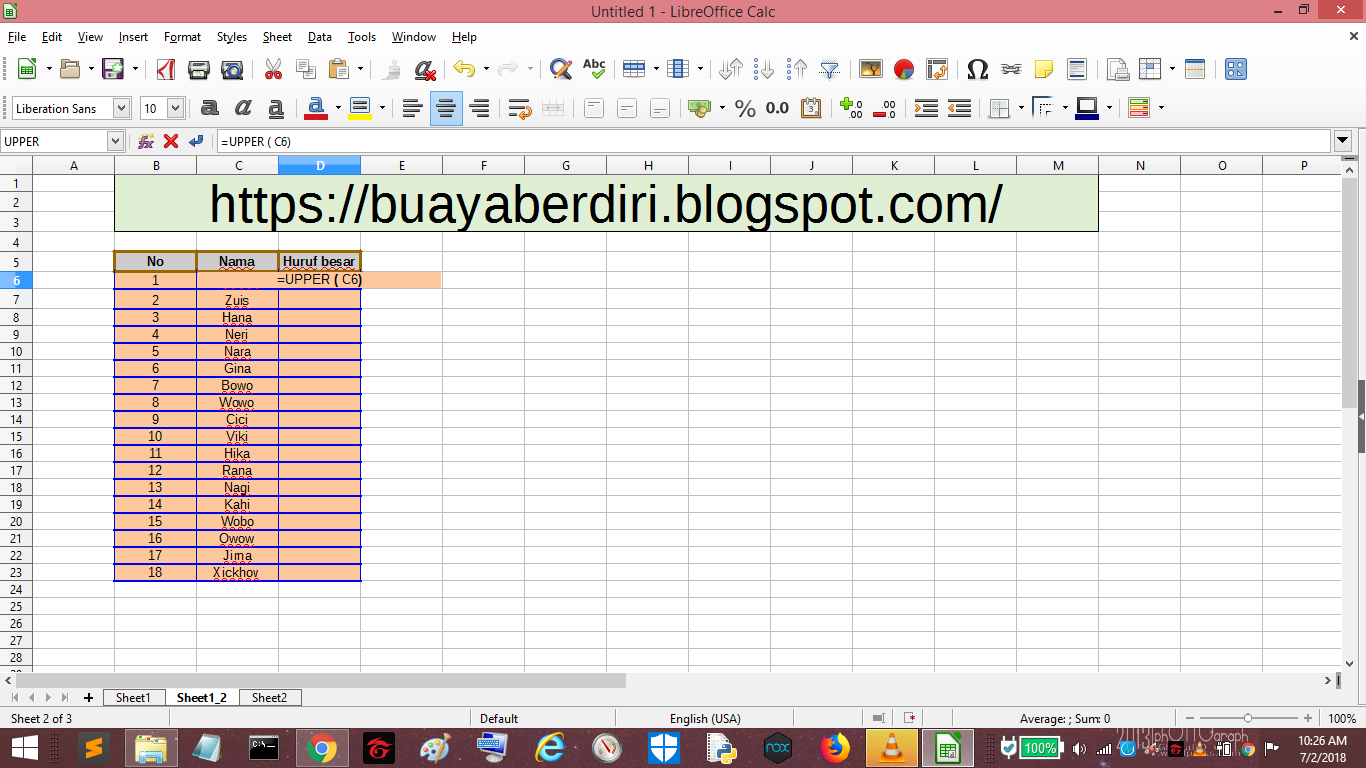The image size is (1366, 768).
Task: Open Find and Replace
Action: [560, 68]
